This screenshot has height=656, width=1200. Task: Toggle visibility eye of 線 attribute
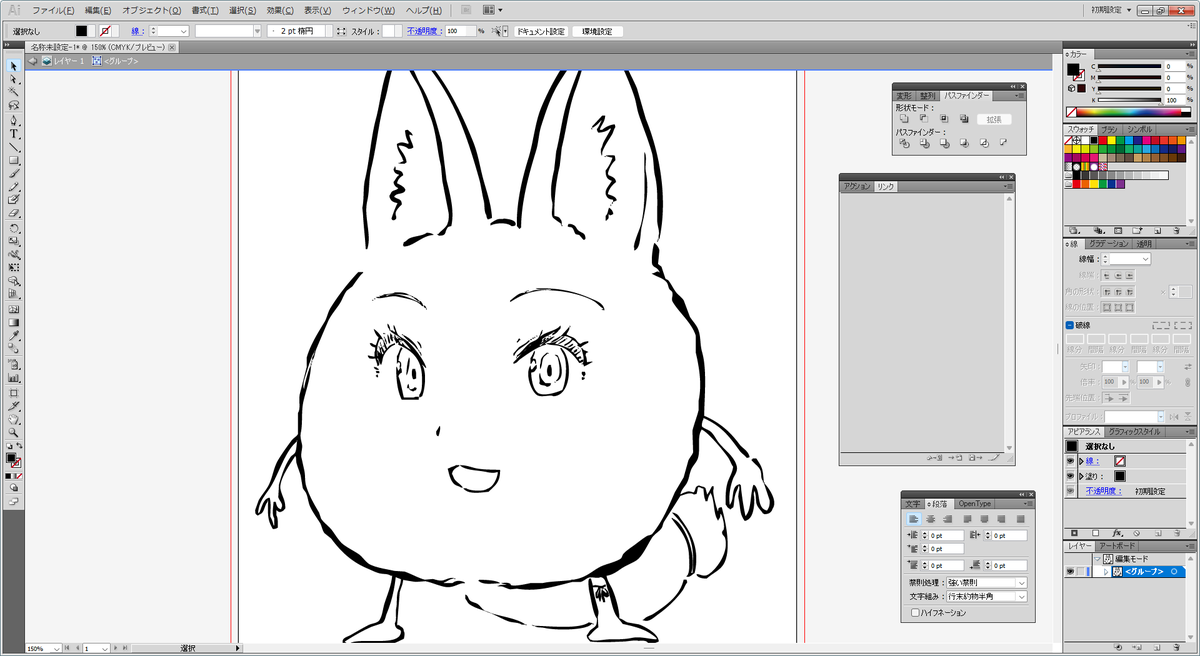[x=1070, y=461]
